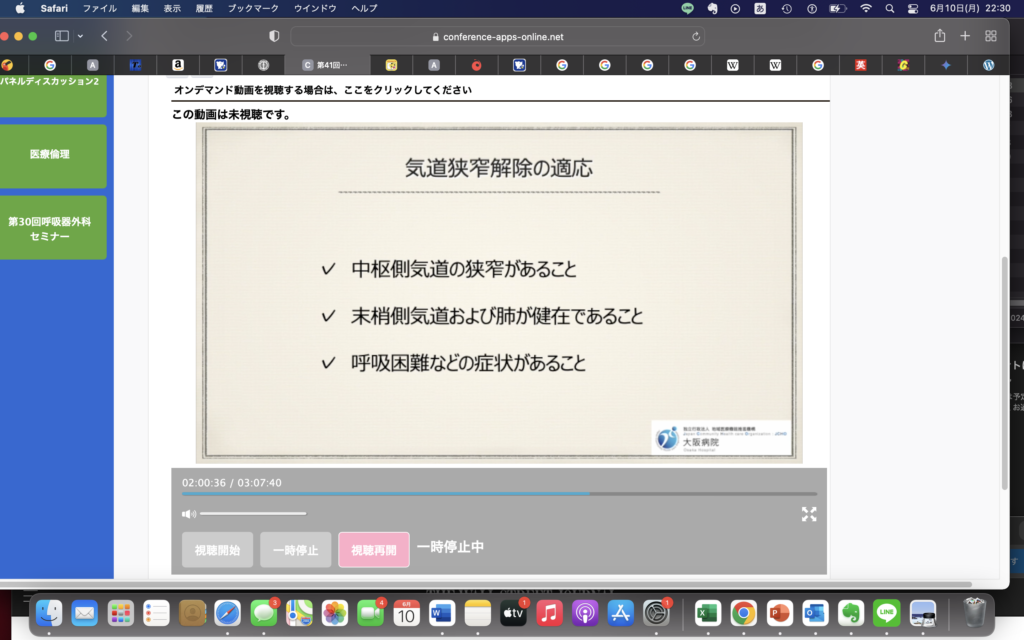Image resolution: width=1024 pixels, height=640 pixels.
Task: Open the 履歴 menu in menu bar
Action: (203, 8)
